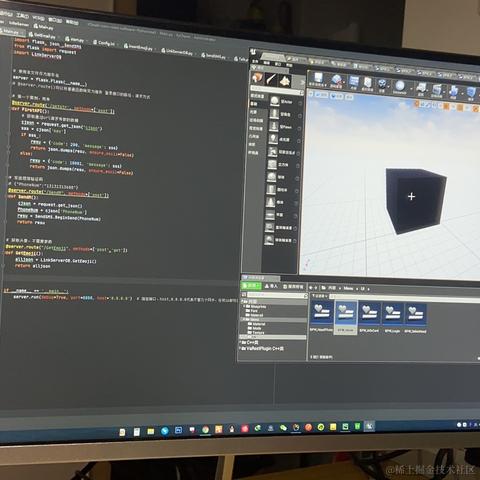The width and height of the screenshot is (480, 480).
Task: Select the dark cube in viewport
Action: (415, 201)
